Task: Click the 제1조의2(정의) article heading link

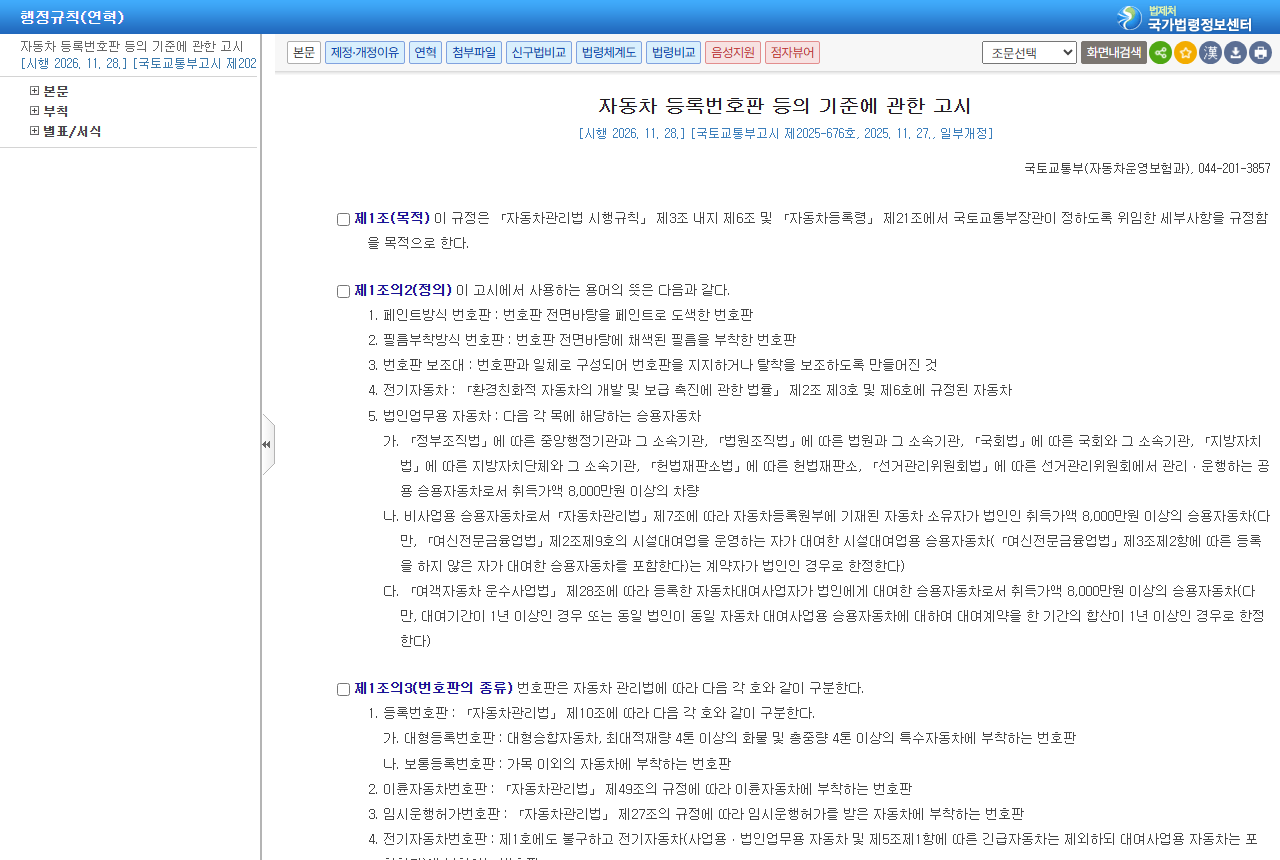Action: coord(403,290)
